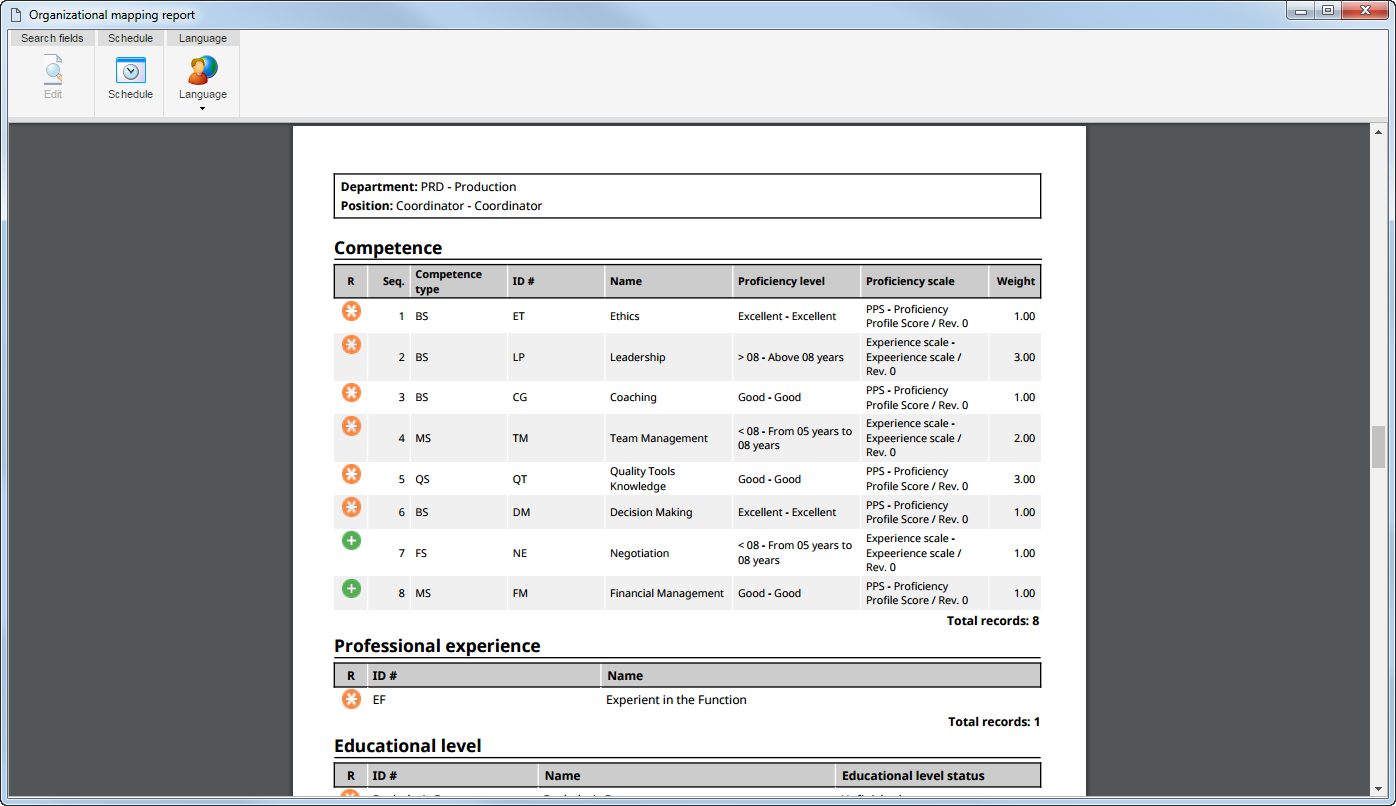Image resolution: width=1396 pixels, height=806 pixels.
Task: Click the orange icon for Quality Tools Knowledge
Action: [x=351, y=474]
